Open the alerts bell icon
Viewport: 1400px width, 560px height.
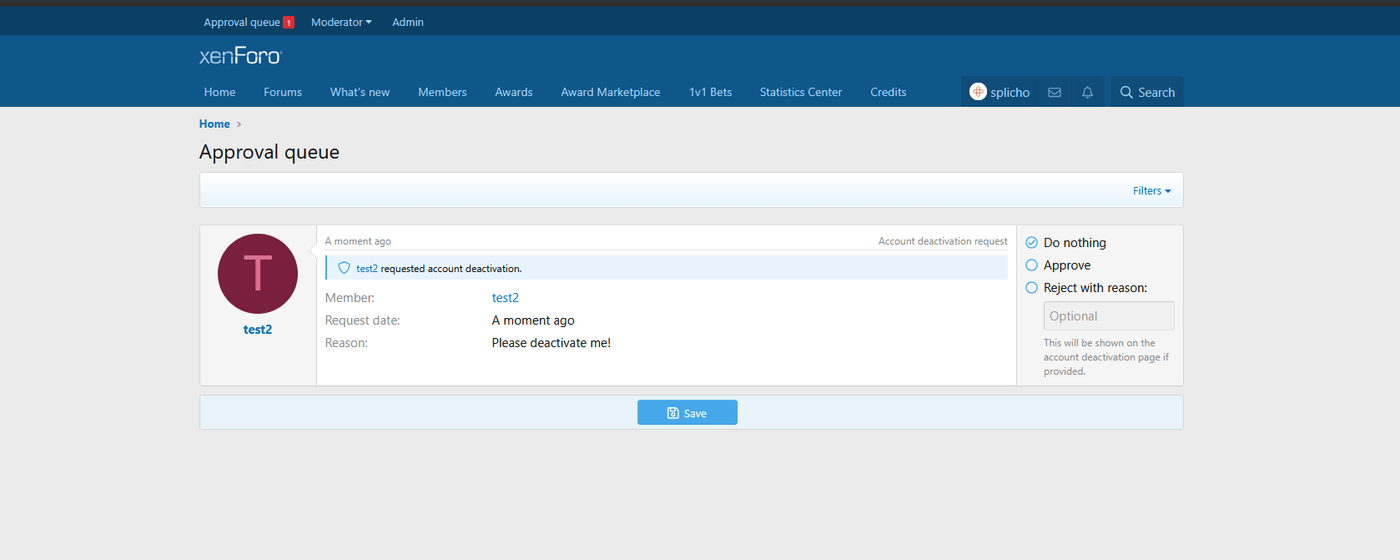click(x=1087, y=92)
